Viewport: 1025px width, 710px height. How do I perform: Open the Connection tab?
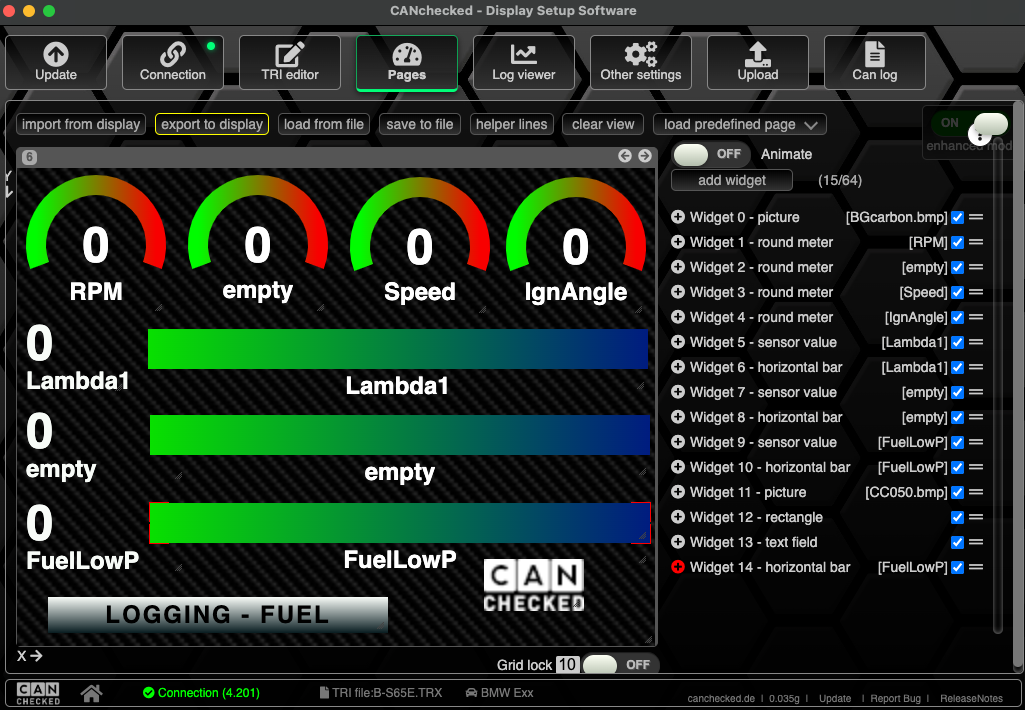click(x=173, y=62)
